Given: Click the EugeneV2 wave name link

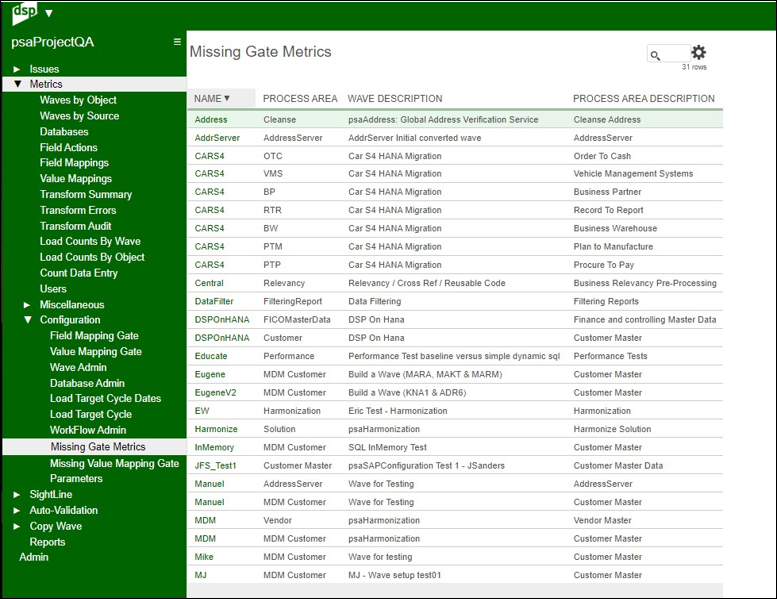Looking at the screenshot, I should click(215, 393).
